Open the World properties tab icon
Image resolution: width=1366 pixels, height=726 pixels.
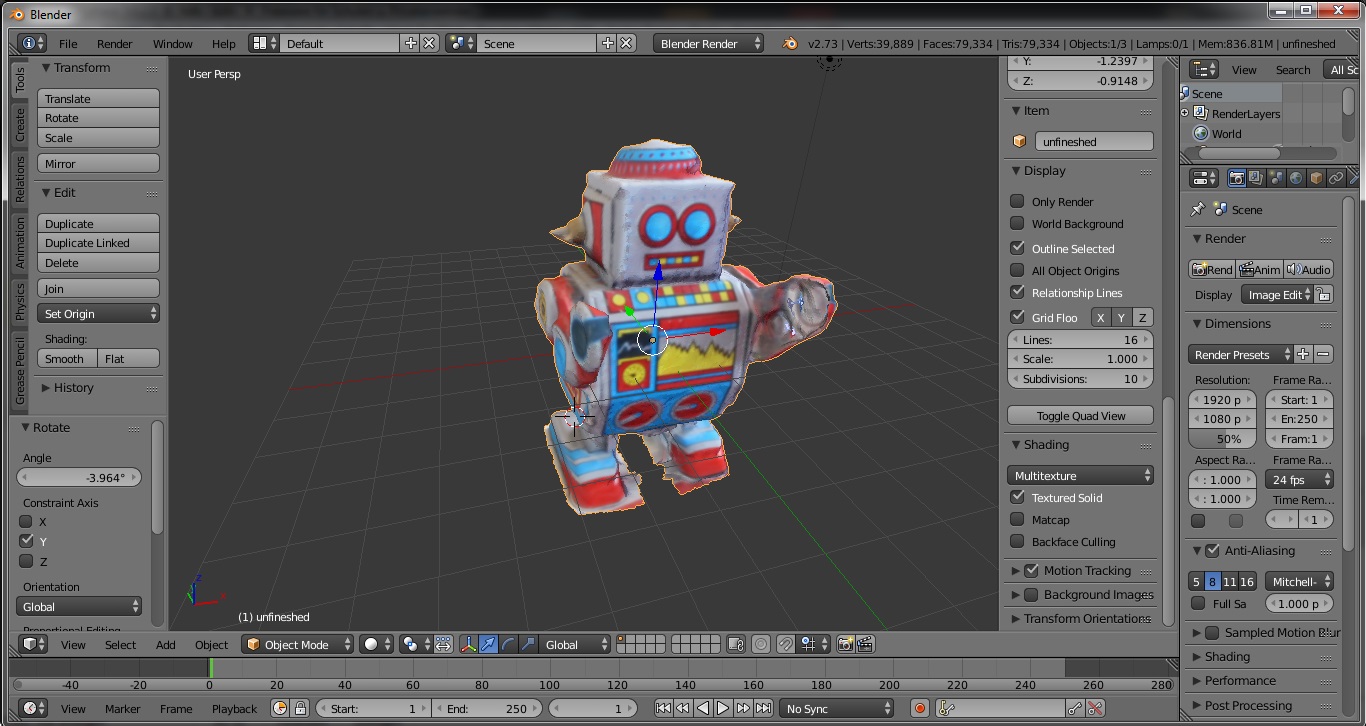click(x=1296, y=178)
